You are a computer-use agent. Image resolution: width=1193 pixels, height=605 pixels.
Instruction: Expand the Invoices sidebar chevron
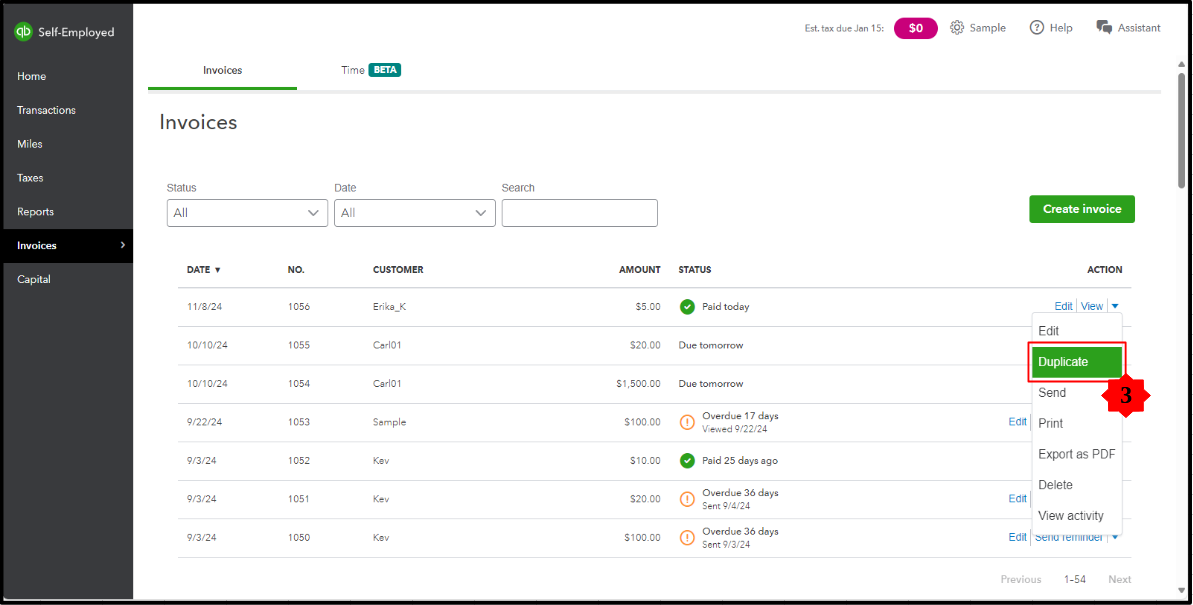click(122, 245)
